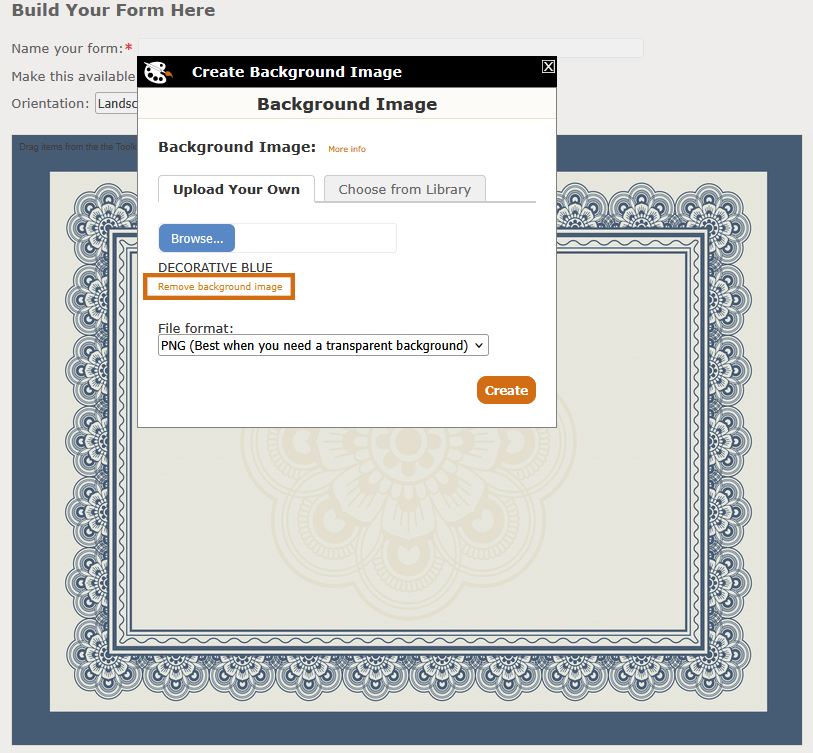Click the Browse... file button
This screenshot has width=813, height=753.
(197, 239)
